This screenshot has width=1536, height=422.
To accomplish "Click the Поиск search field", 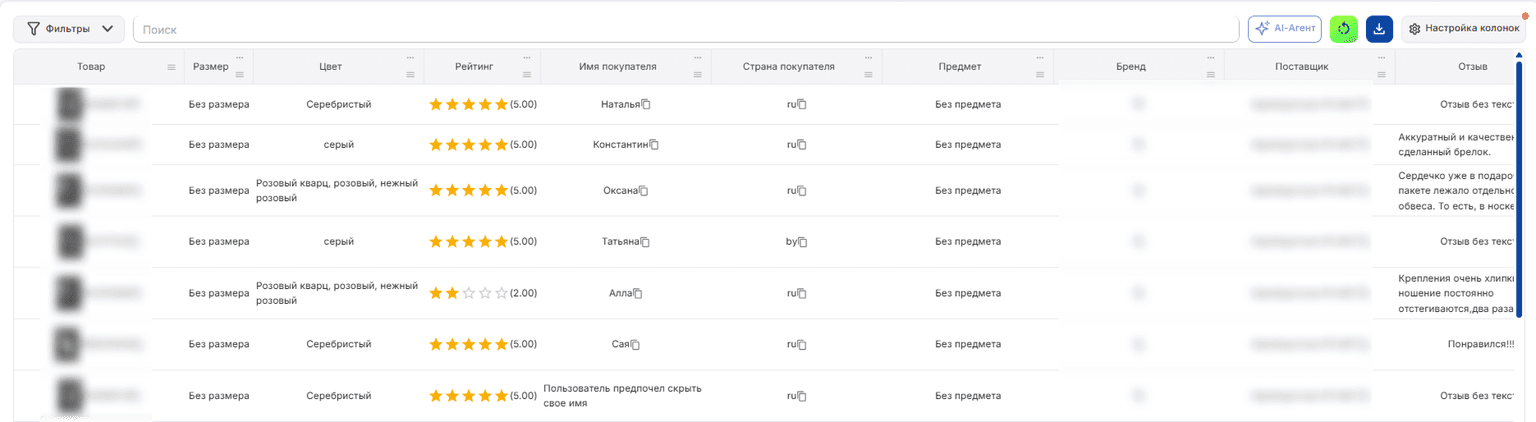I will pyautogui.click(x=686, y=30).
